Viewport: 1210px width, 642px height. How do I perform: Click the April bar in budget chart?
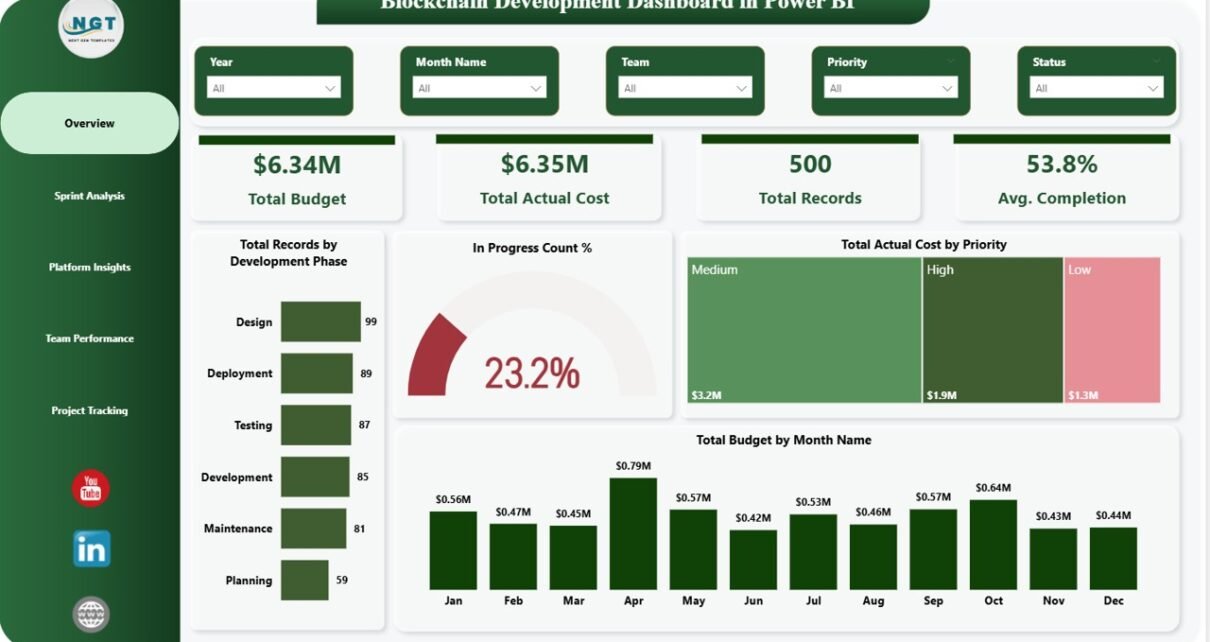pos(633,533)
